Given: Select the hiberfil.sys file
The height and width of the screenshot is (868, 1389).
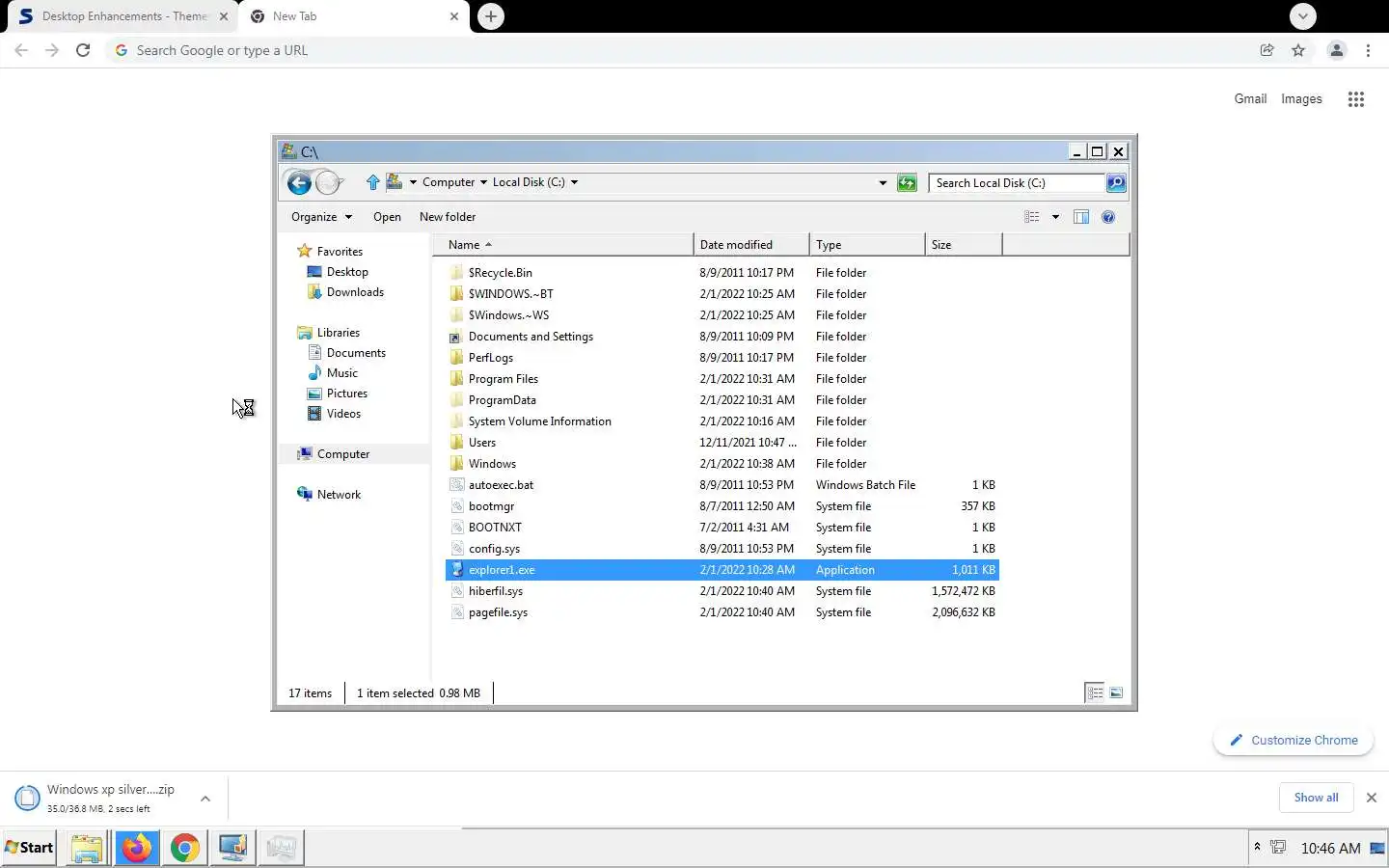Looking at the screenshot, I should coord(495,591).
